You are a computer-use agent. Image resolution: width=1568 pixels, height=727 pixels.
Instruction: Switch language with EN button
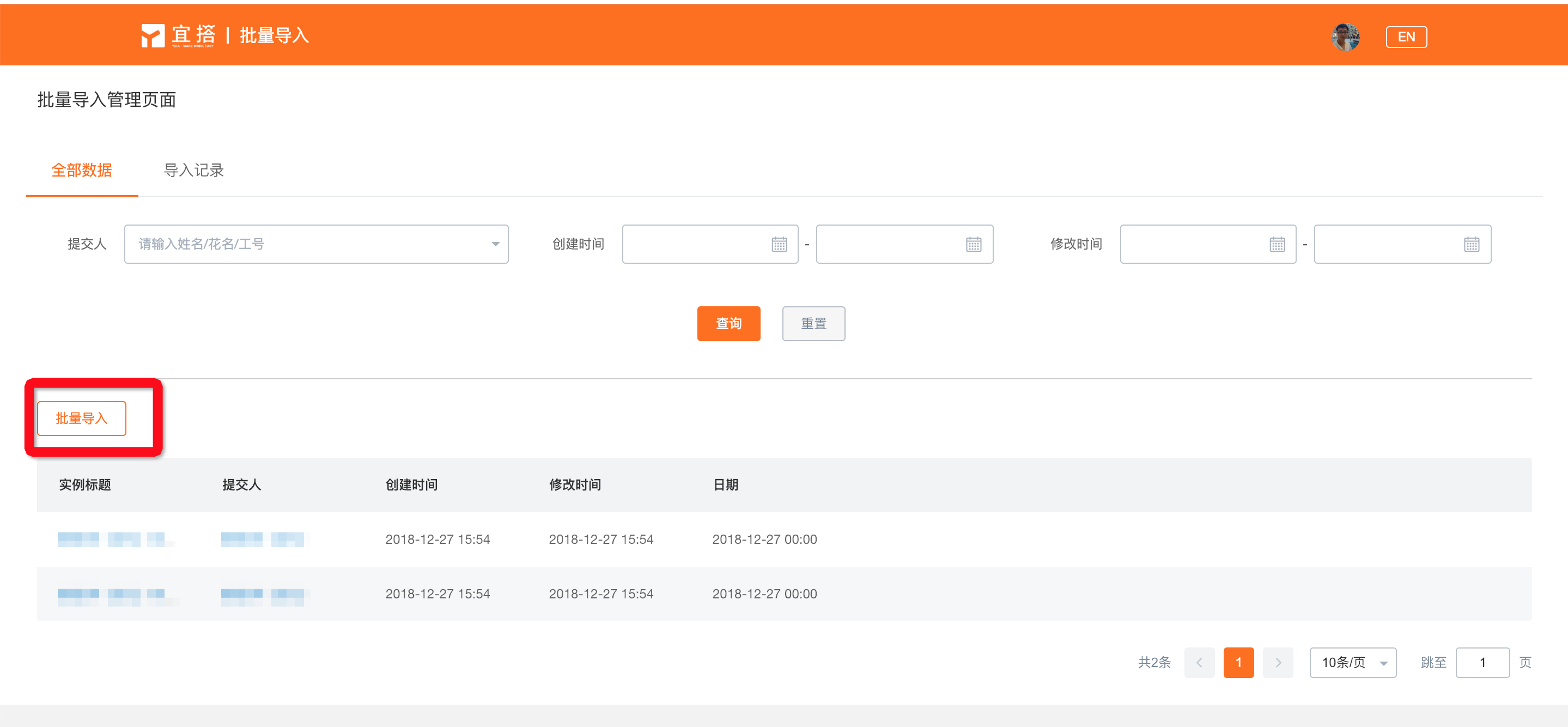(1406, 37)
